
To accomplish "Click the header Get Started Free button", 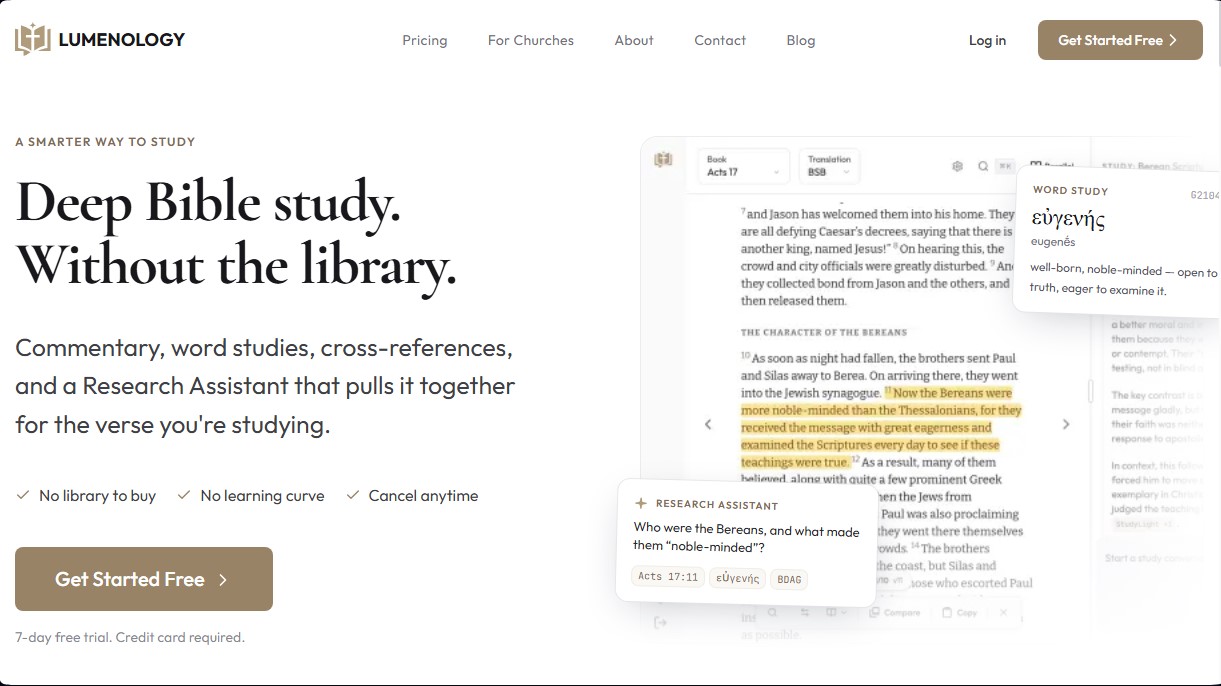I will tap(1120, 40).
